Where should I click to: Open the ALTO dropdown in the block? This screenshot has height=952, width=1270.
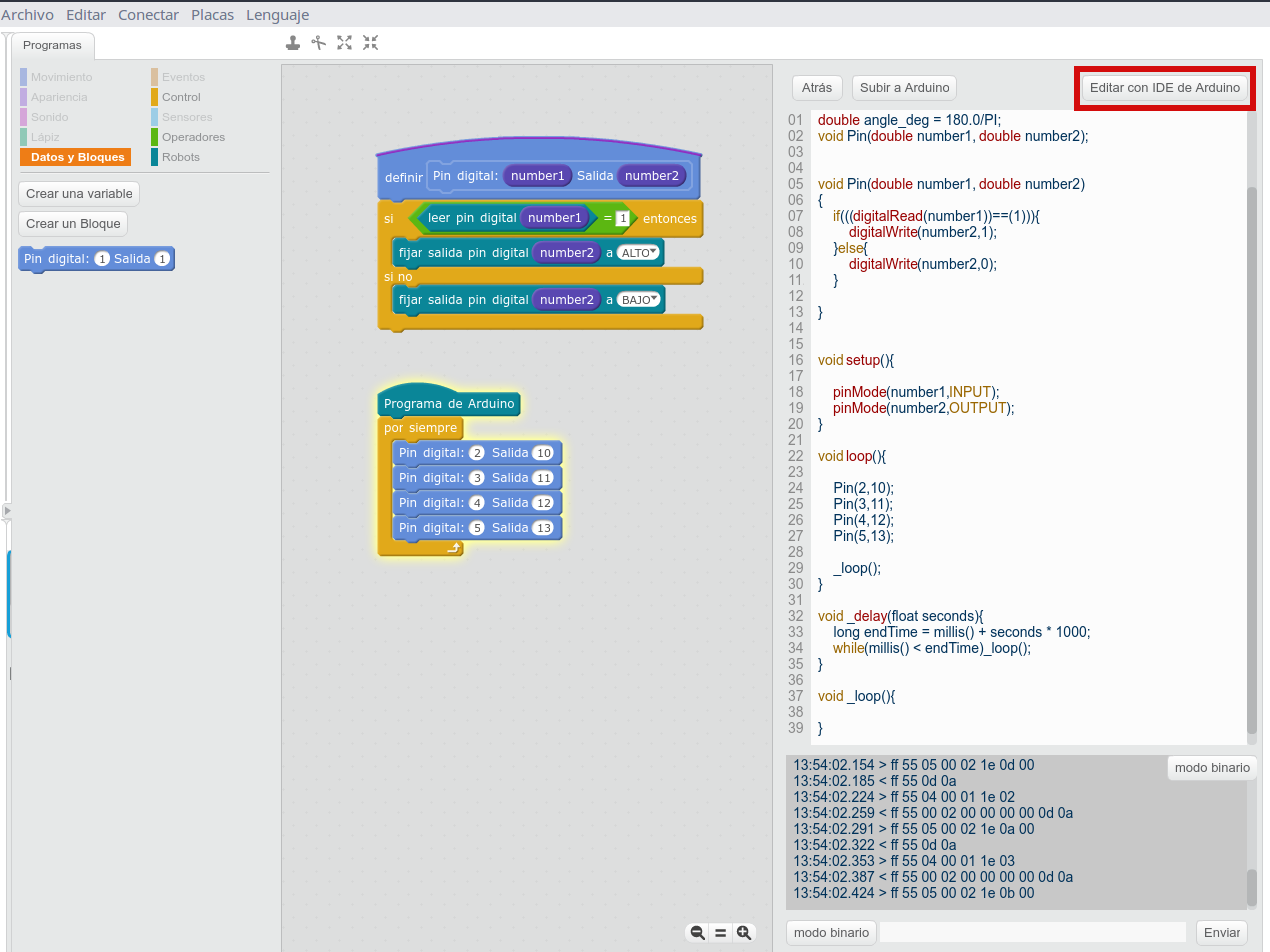click(639, 253)
